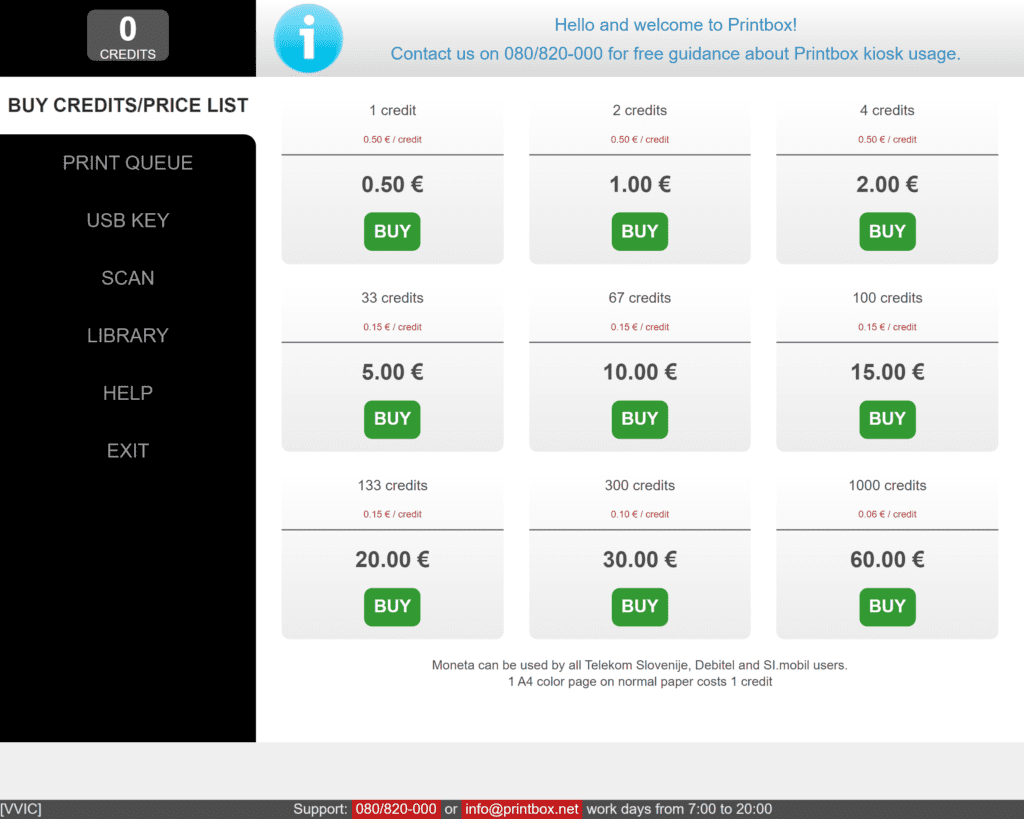Buy 1 credit for 0.50 €
Viewport: 1024px width, 819px height.
(392, 232)
